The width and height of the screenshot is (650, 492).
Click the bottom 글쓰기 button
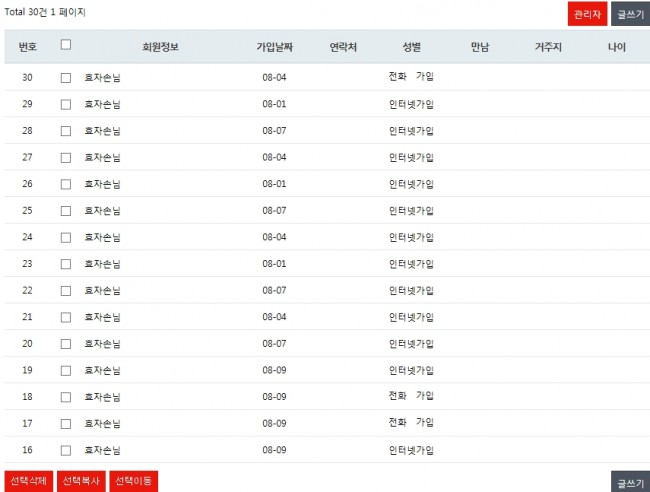[x=631, y=482]
